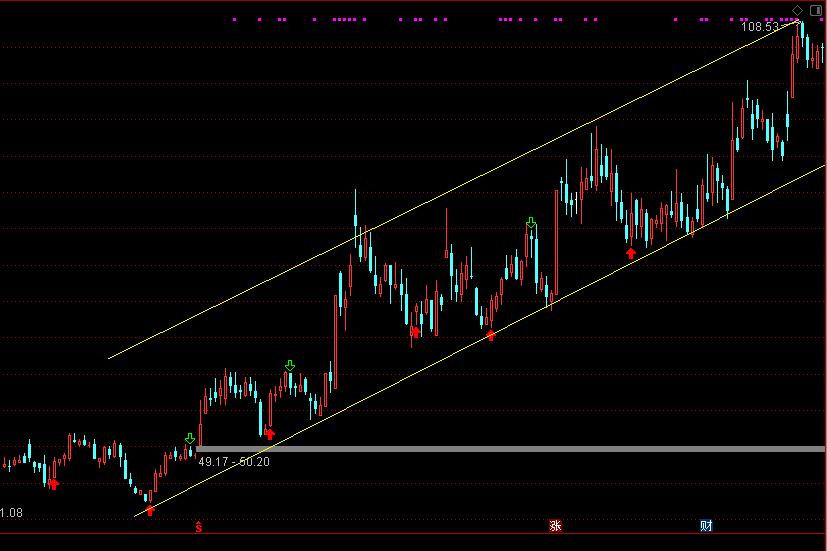Click the rightmost red up-arrow buy signal
Screen dimensions: 827x551
click(631, 254)
